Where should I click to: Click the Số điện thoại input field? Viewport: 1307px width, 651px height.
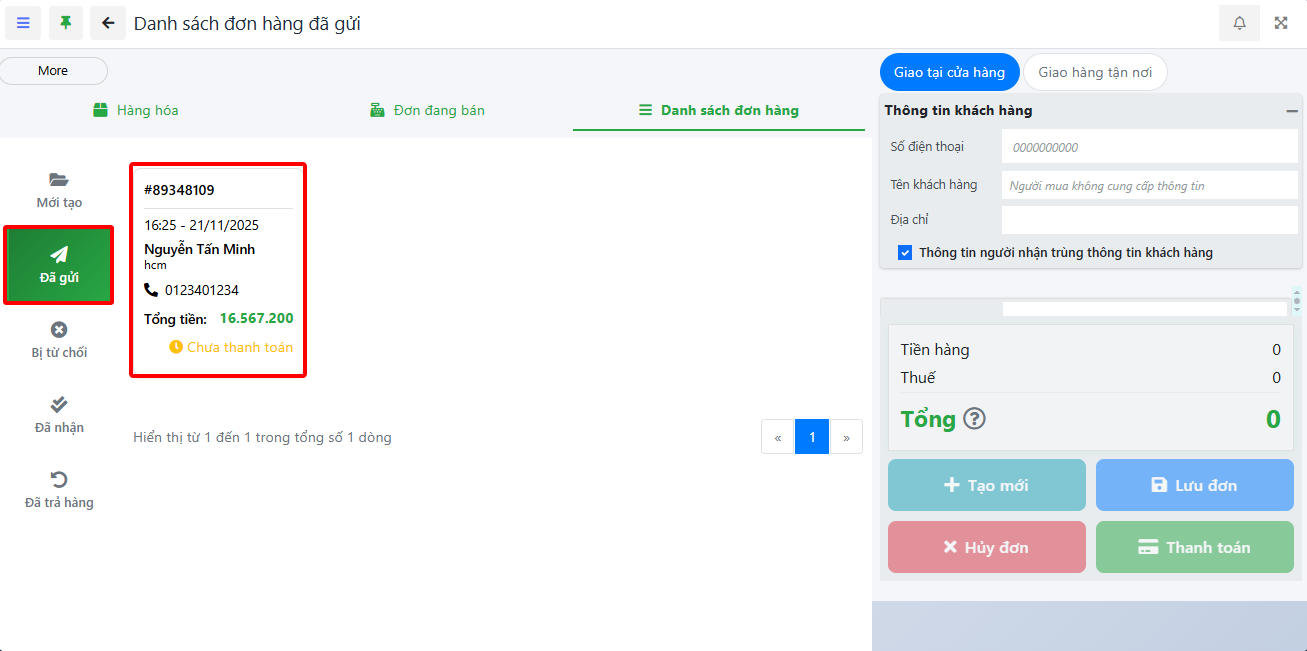tap(1149, 147)
